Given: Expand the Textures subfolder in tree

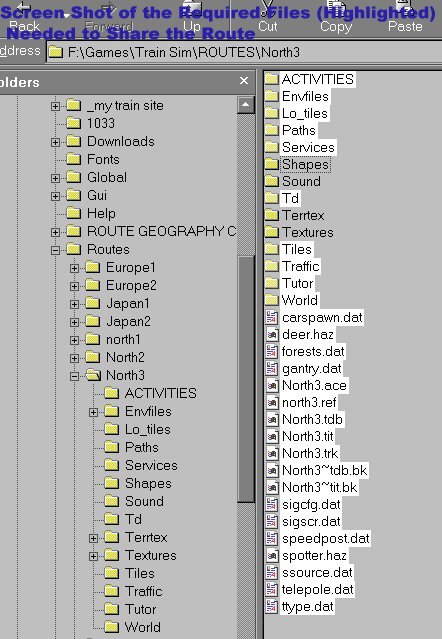Looking at the screenshot, I should pyautogui.click(x=93, y=556).
